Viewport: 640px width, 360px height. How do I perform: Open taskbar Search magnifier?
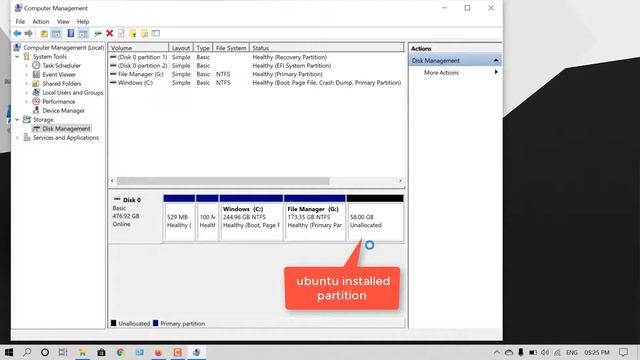click(x=27, y=352)
